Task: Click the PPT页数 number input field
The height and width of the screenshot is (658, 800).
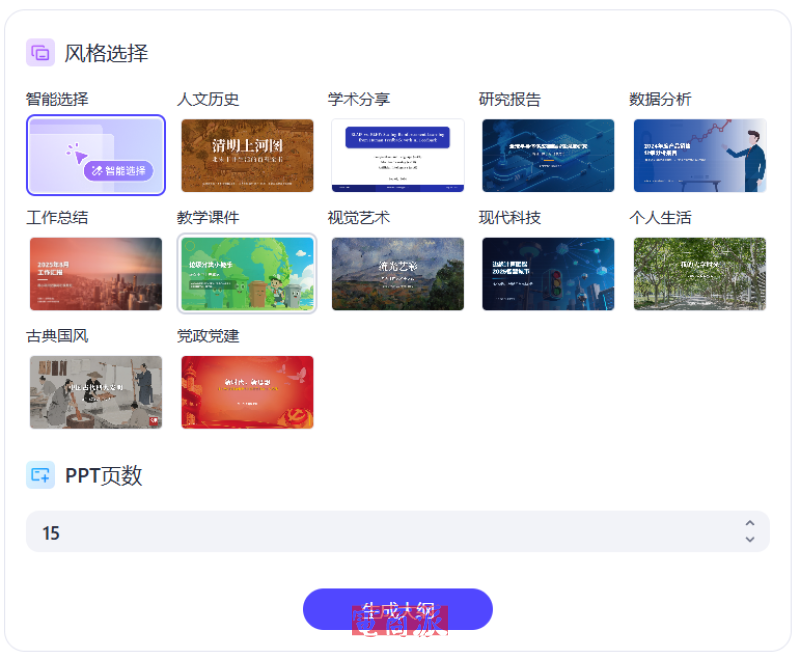Action: [x=380, y=532]
